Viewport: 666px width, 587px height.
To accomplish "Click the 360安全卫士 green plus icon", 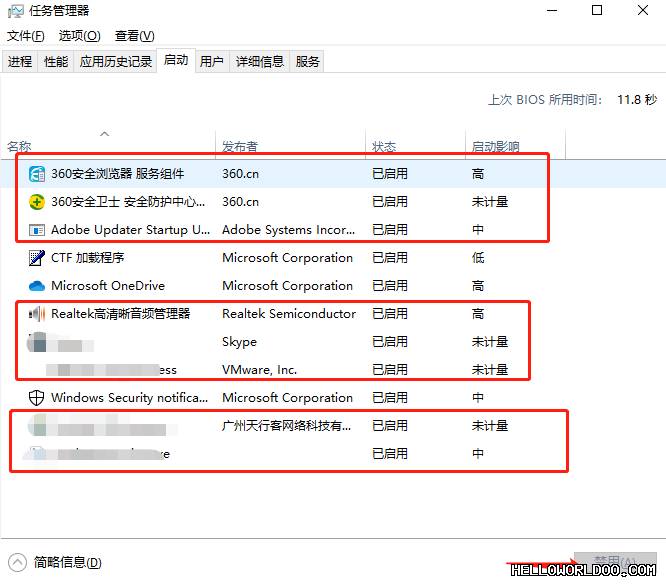I will point(37,202).
